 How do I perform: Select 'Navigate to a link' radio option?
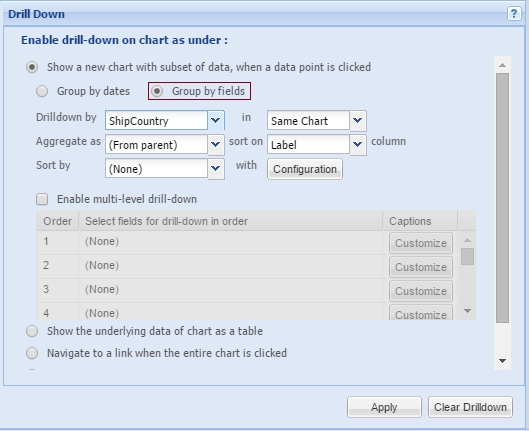(x=32, y=353)
